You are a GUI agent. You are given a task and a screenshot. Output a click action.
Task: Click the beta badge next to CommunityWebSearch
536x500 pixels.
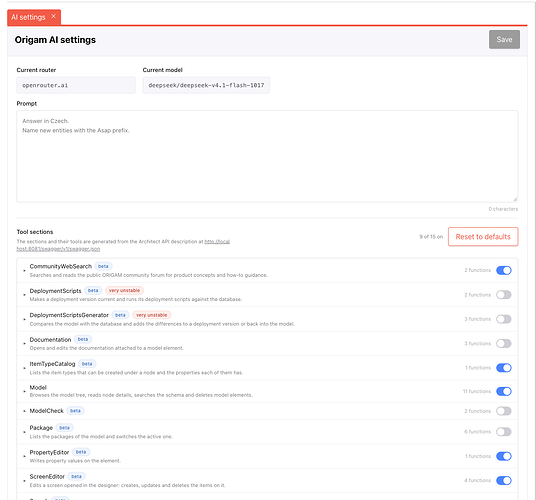(x=103, y=266)
